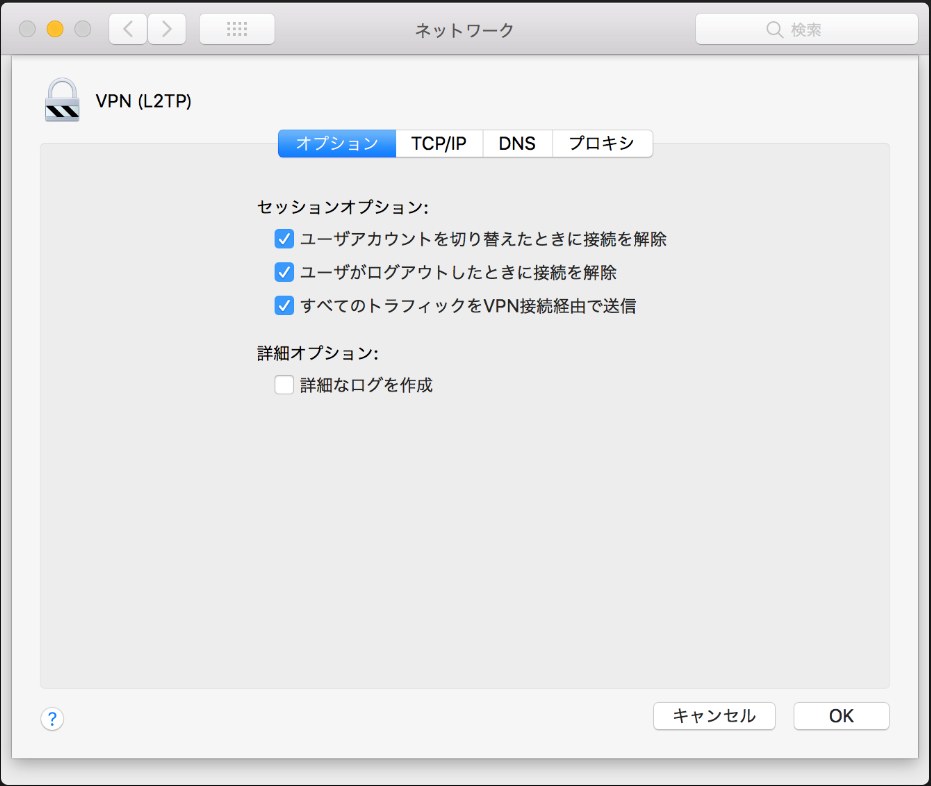The image size is (931, 786).
Task: Switch to the TCP/IP tab
Action: tap(439, 143)
